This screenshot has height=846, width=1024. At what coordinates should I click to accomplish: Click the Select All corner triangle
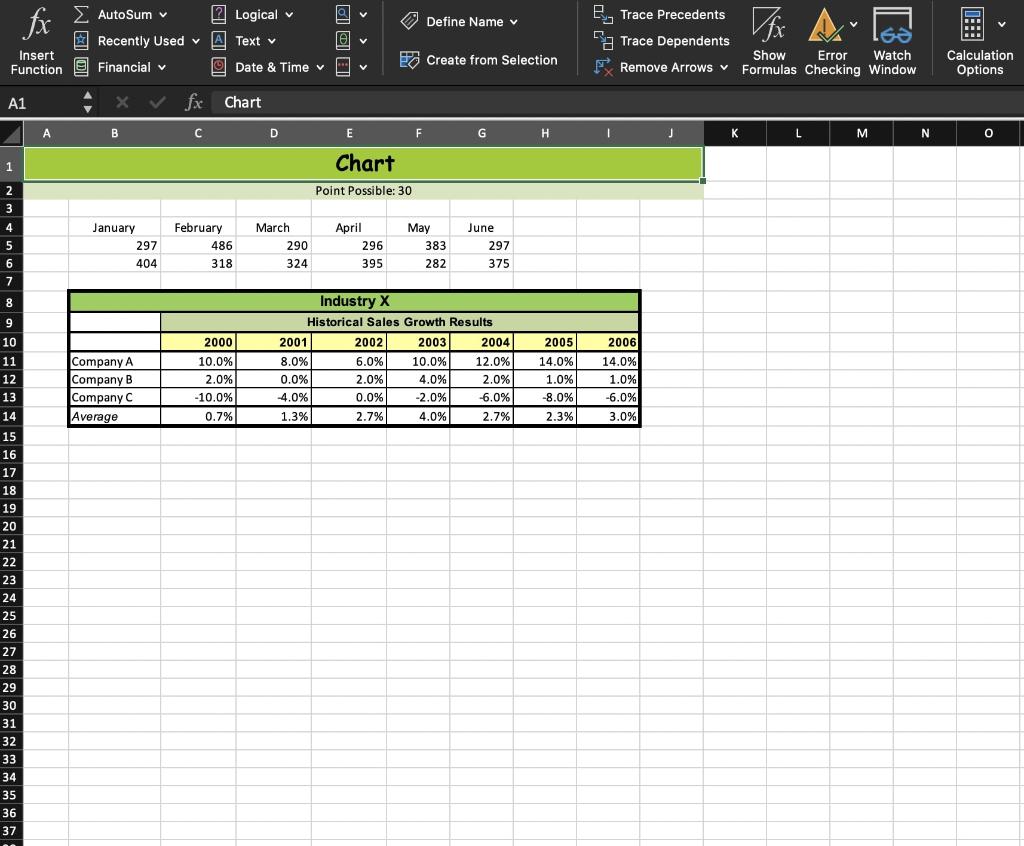pos(11,134)
